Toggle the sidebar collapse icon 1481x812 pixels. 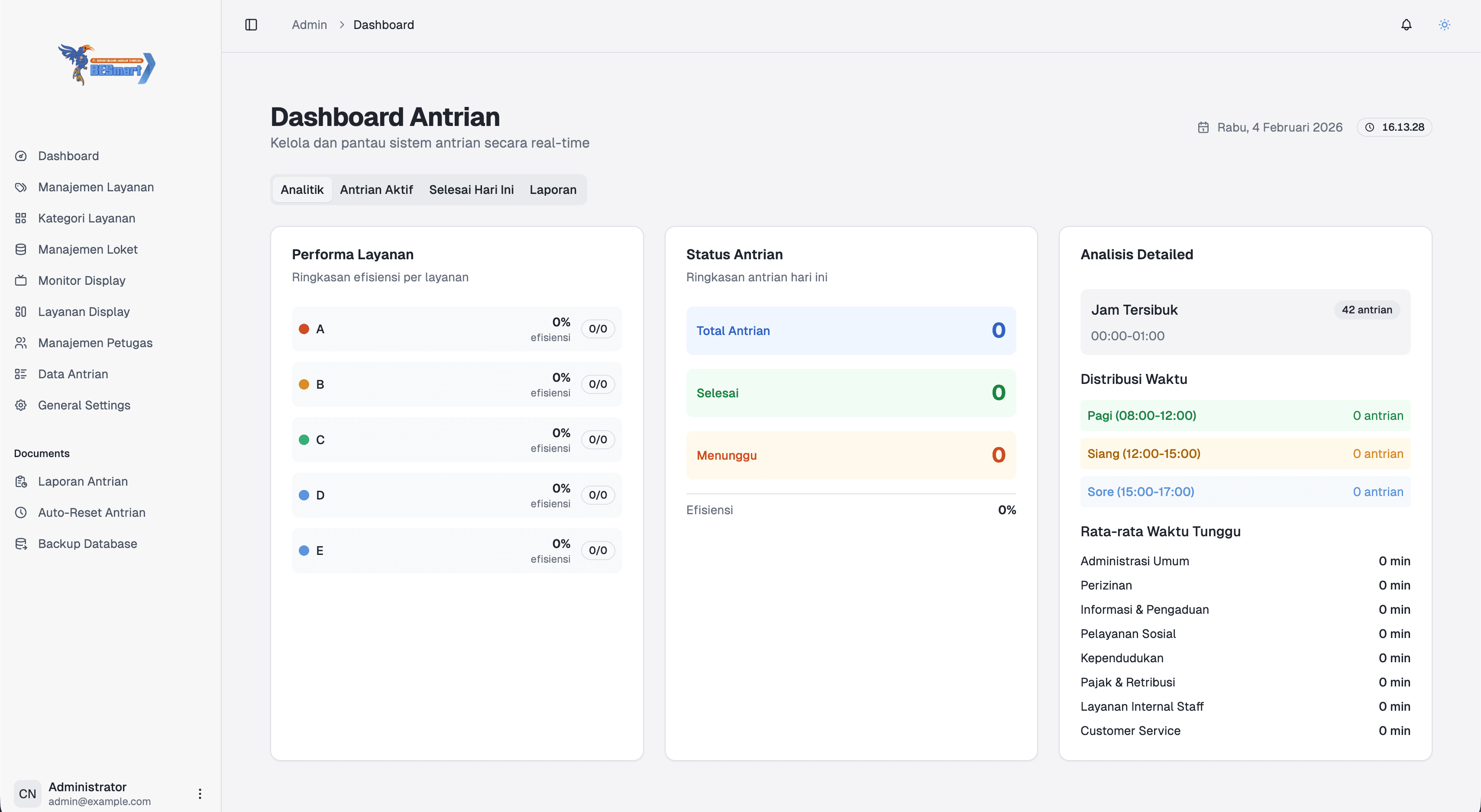point(251,25)
